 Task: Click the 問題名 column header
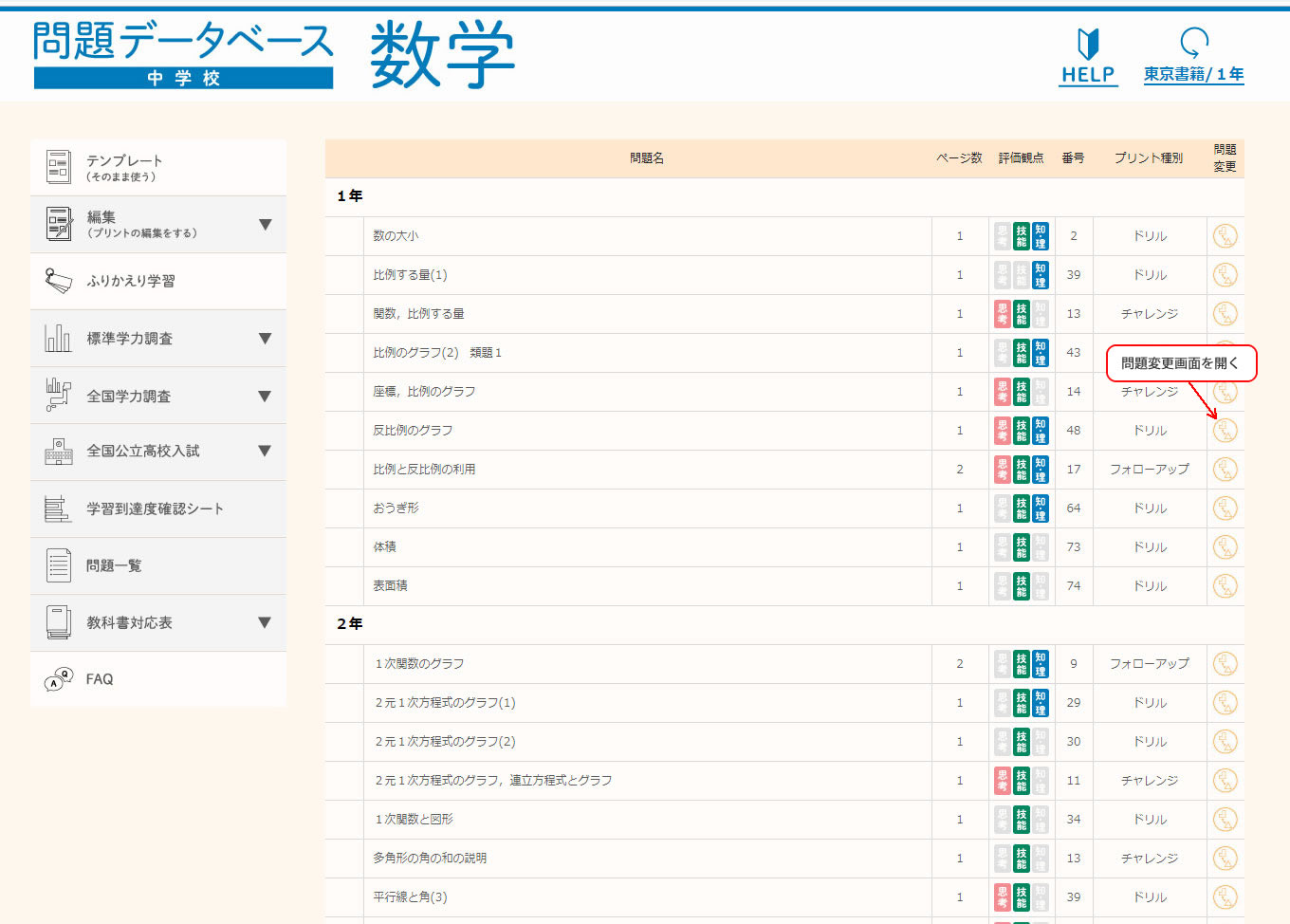click(647, 158)
